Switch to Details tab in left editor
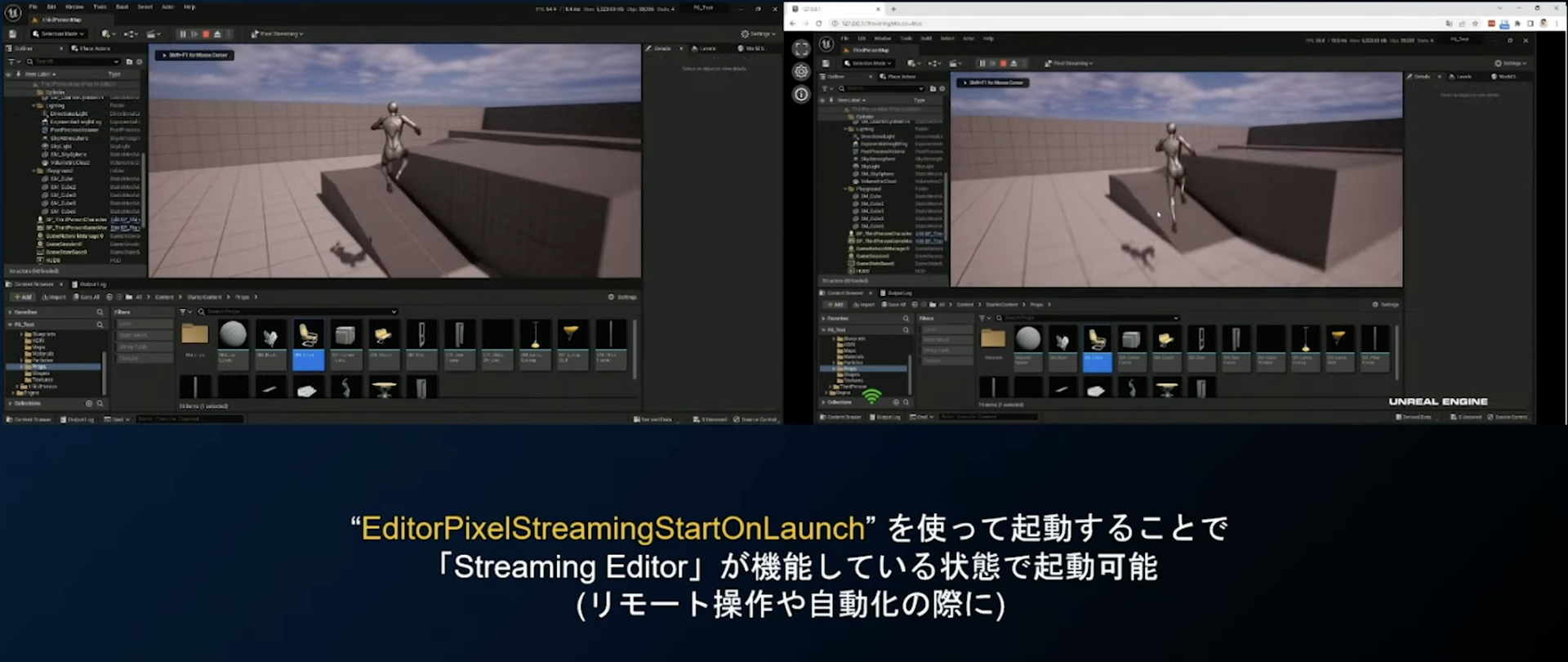 pos(658,48)
